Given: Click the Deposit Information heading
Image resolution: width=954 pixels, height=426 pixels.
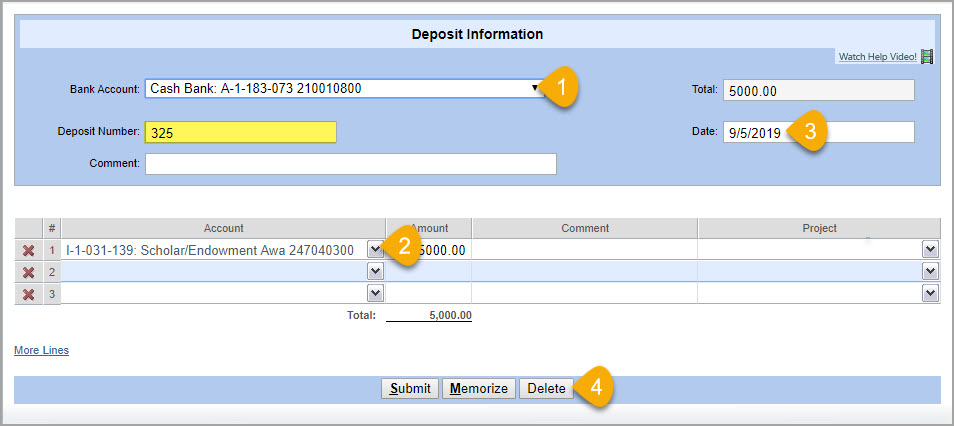Looking at the screenshot, I should tap(477, 34).
